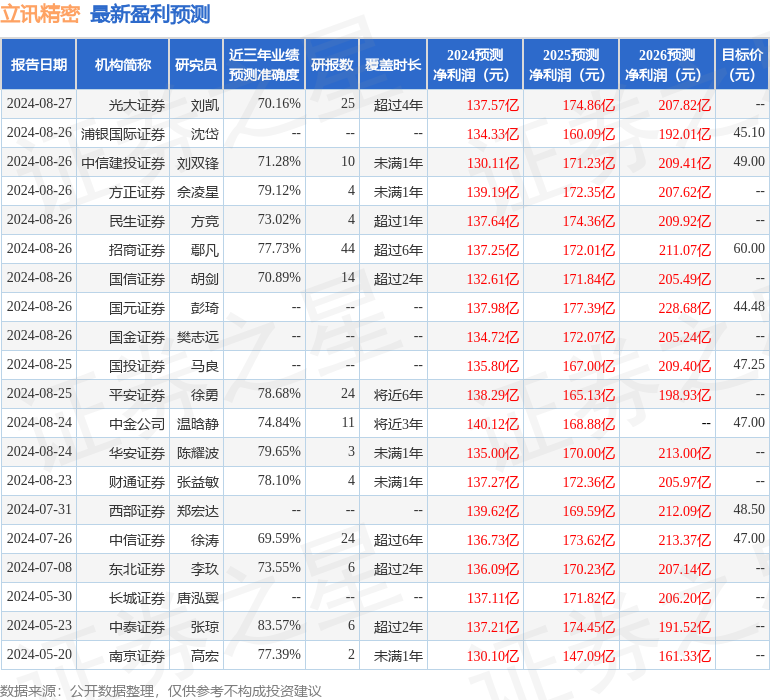Click accuracy value 83.57%
This screenshot has width=770, height=700.
pos(279,625)
